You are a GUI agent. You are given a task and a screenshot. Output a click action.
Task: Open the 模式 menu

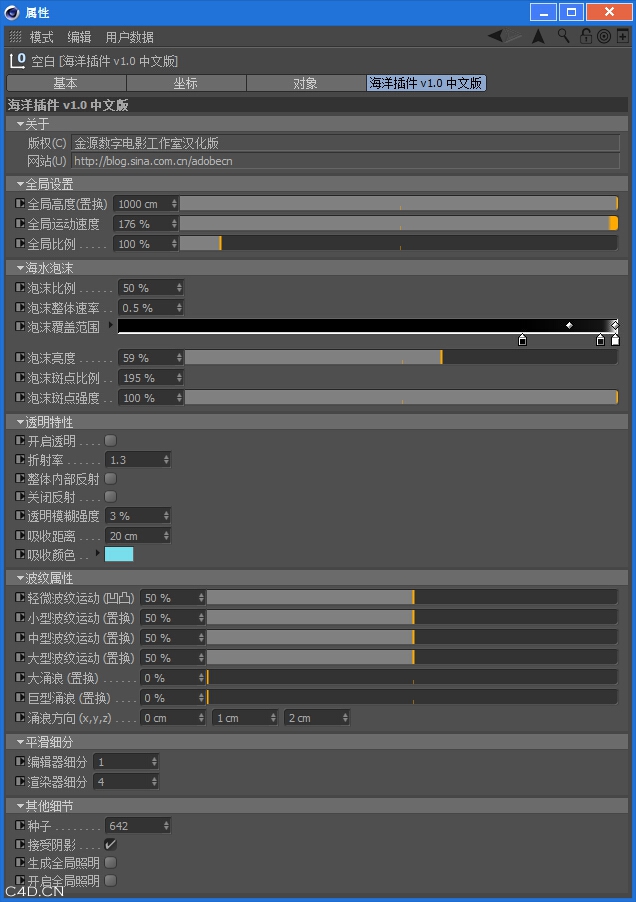[41, 37]
